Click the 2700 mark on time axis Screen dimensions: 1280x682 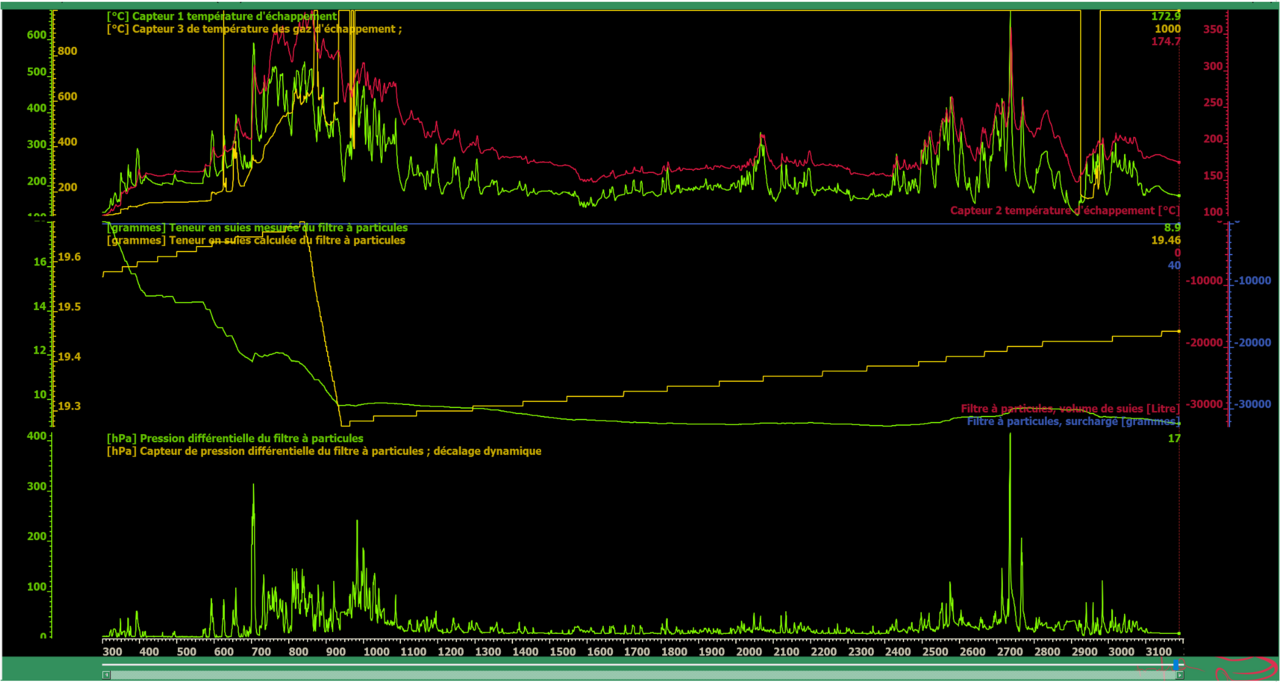[1009, 652]
